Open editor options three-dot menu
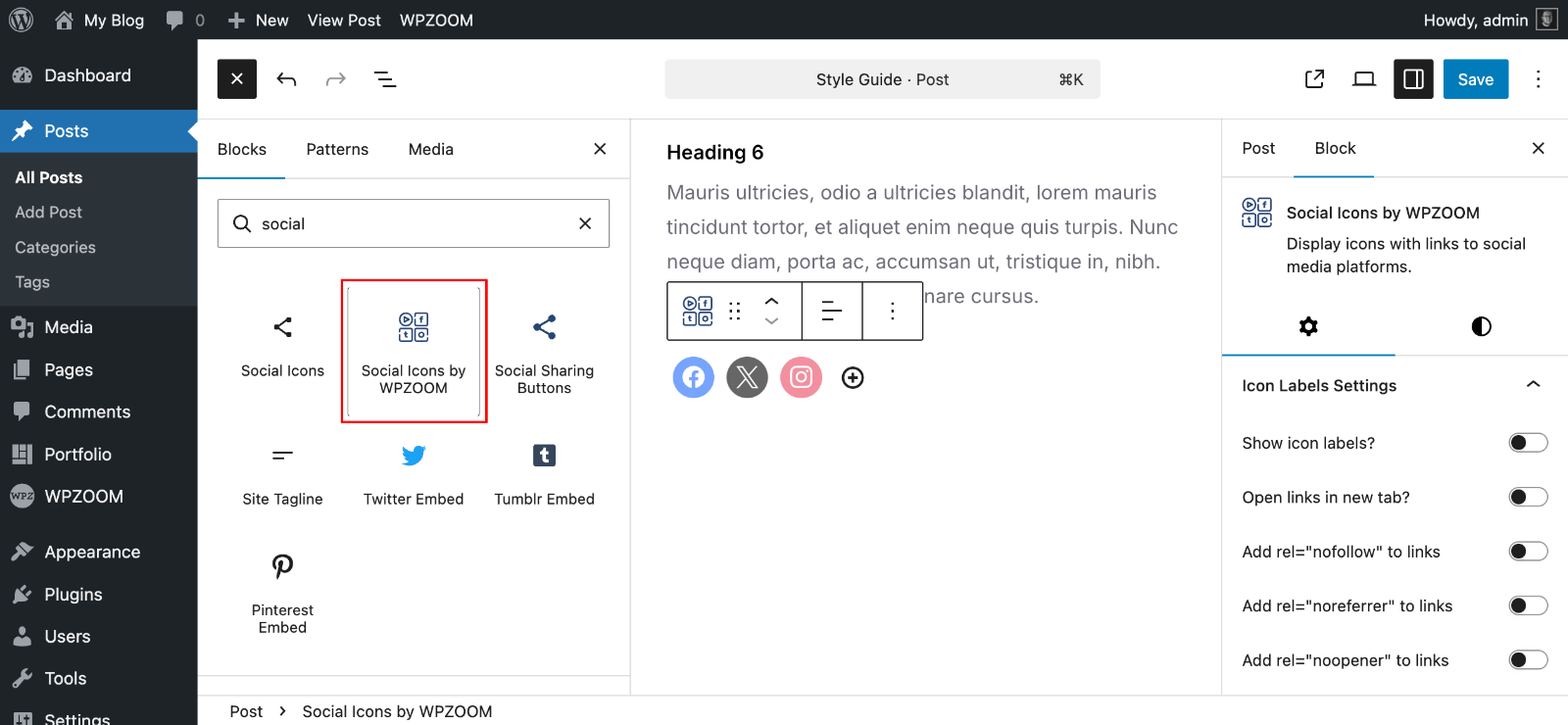The height and width of the screenshot is (725, 1568). (x=1538, y=79)
